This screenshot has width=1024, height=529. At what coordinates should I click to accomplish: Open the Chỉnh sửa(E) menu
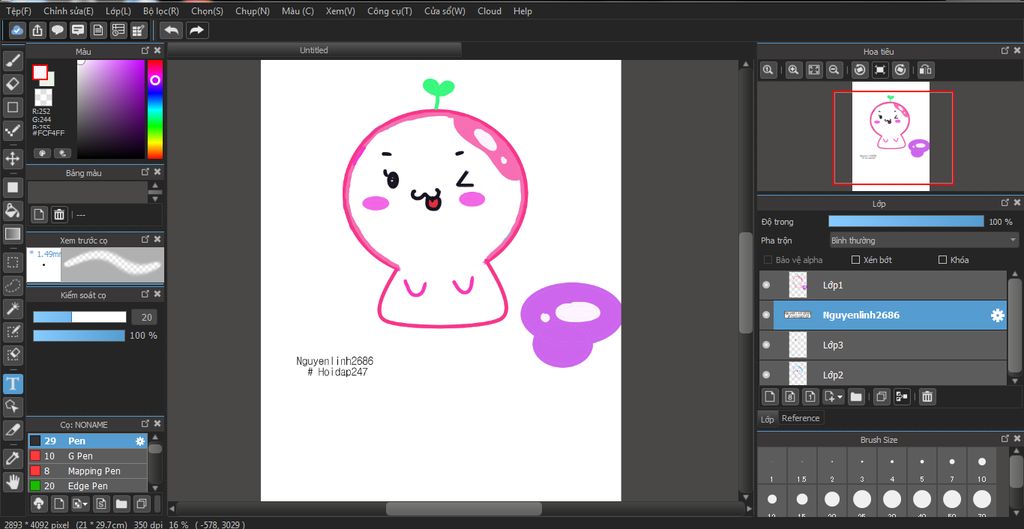pos(69,11)
